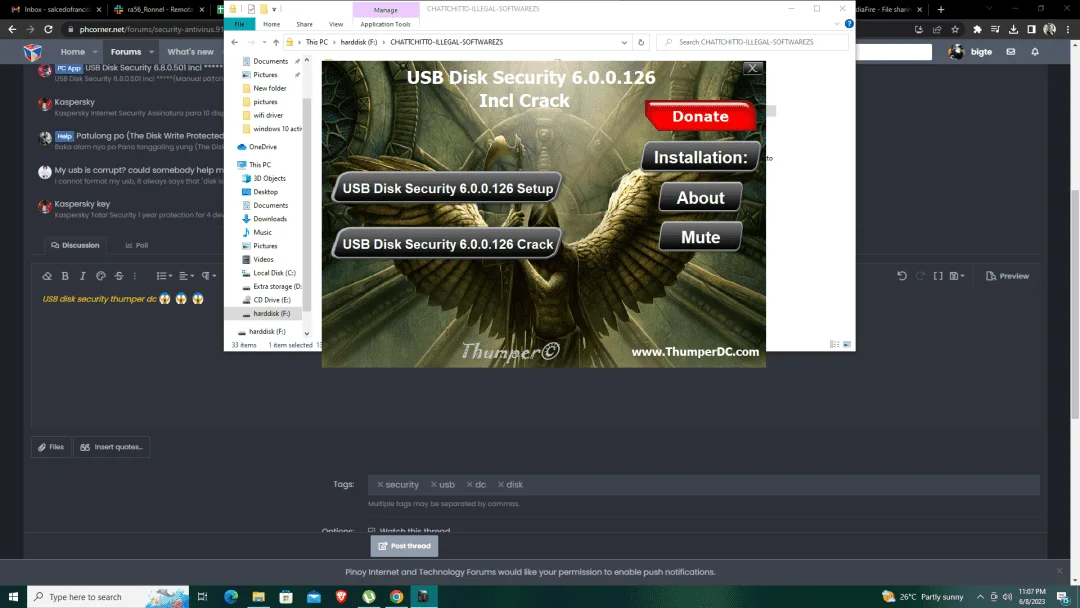
Task: Open the forum alerts bell icon
Action: [1035, 52]
